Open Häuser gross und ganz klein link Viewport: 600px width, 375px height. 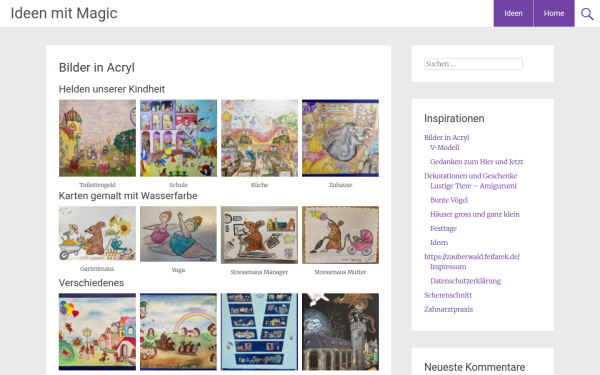475,214
